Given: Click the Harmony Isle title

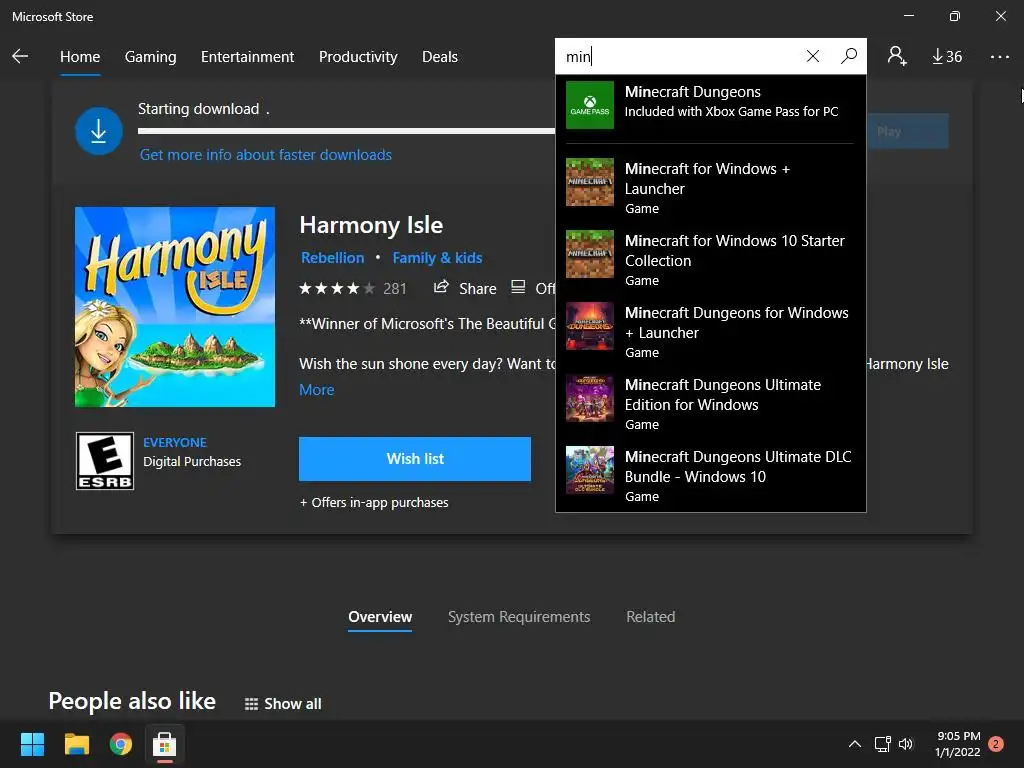Looking at the screenshot, I should [x=371, y=225].
